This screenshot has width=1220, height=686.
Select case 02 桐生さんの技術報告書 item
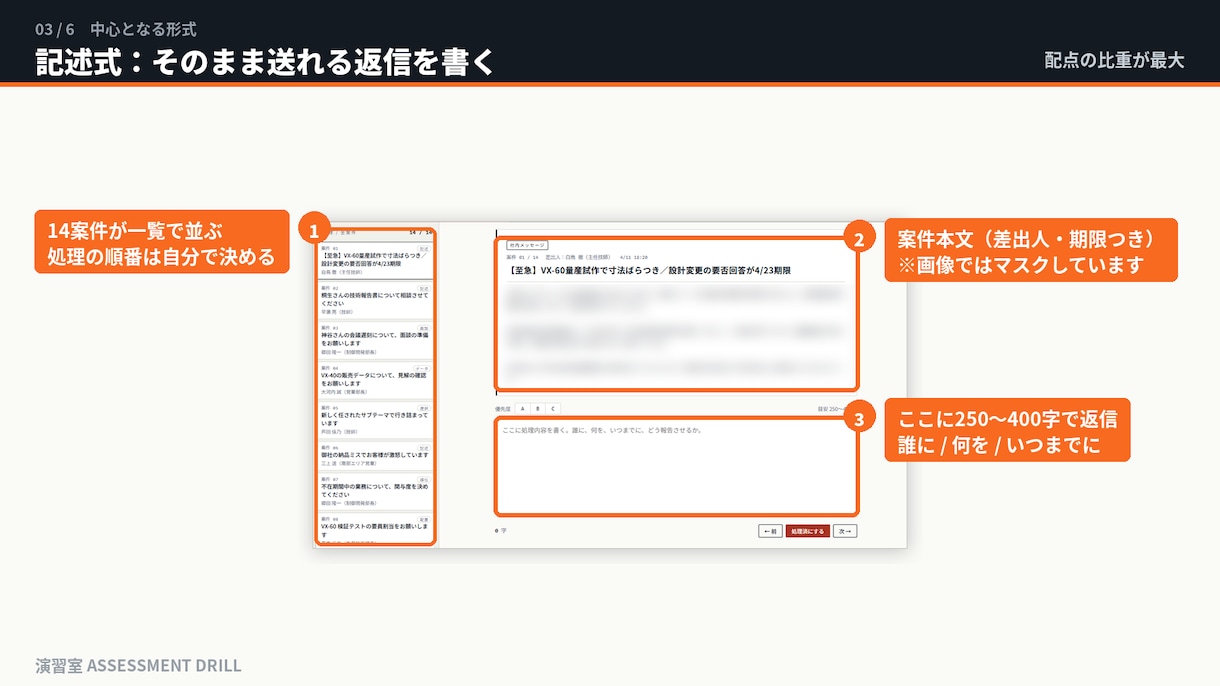pyautogui.click(x=375, y=300)
